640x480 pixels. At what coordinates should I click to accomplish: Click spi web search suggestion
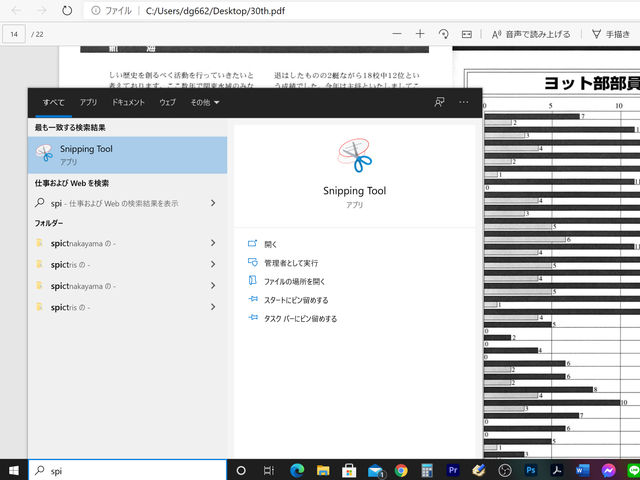coord(114,203)
